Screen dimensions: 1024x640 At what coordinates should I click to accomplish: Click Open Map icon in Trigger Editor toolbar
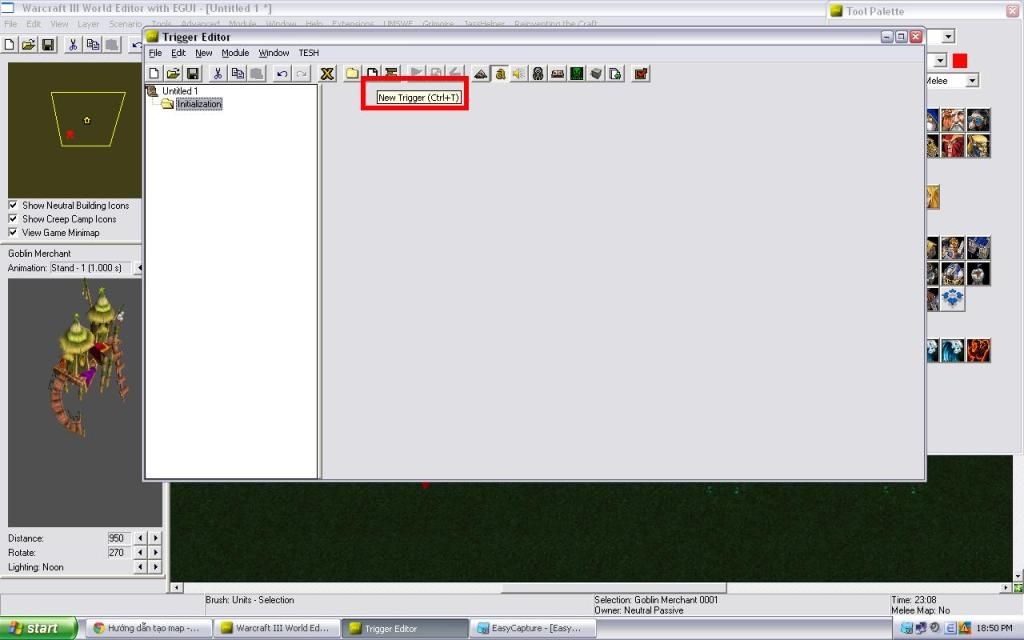coord(173,74)
